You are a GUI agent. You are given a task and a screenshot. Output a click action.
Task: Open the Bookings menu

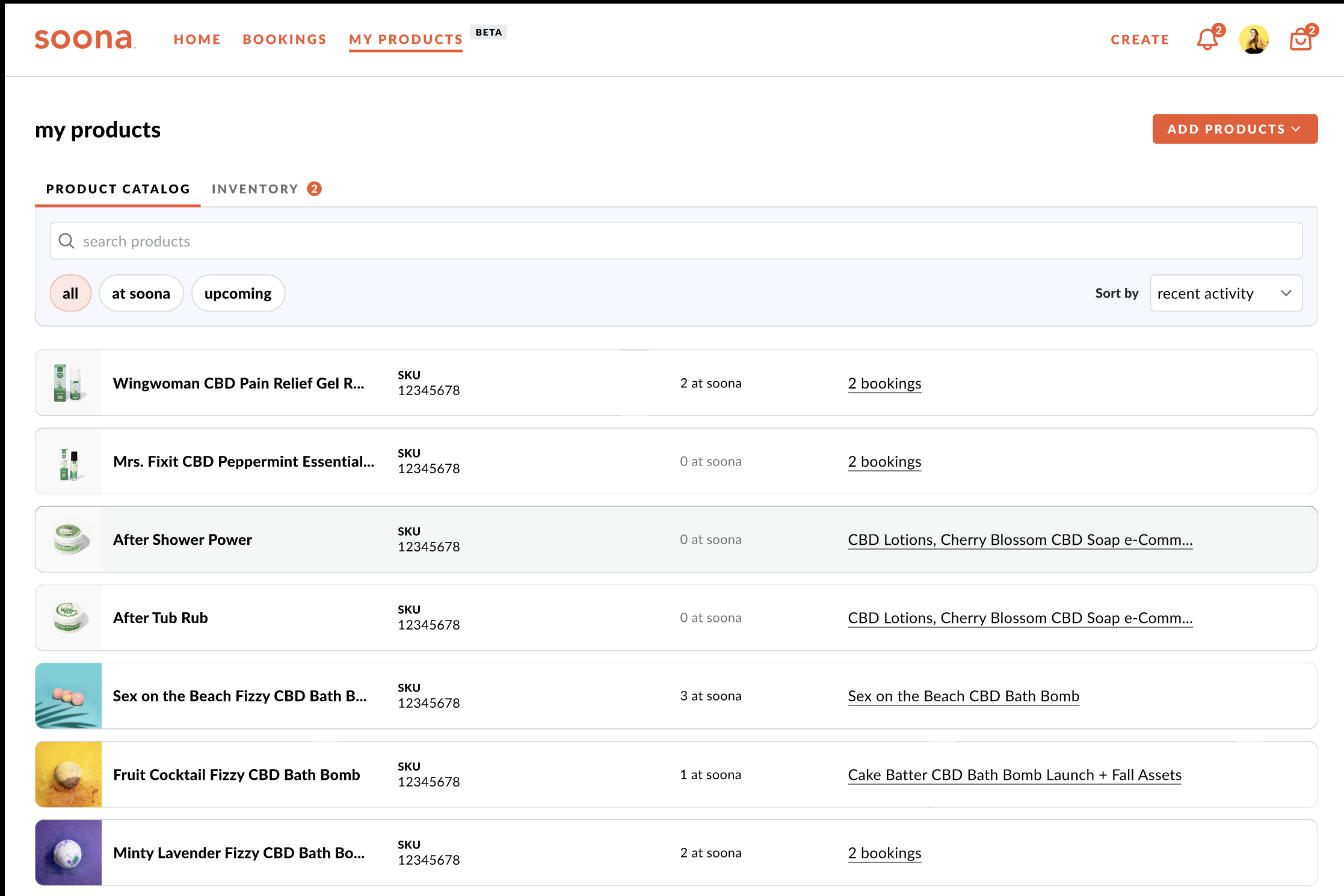coord(285,40)
